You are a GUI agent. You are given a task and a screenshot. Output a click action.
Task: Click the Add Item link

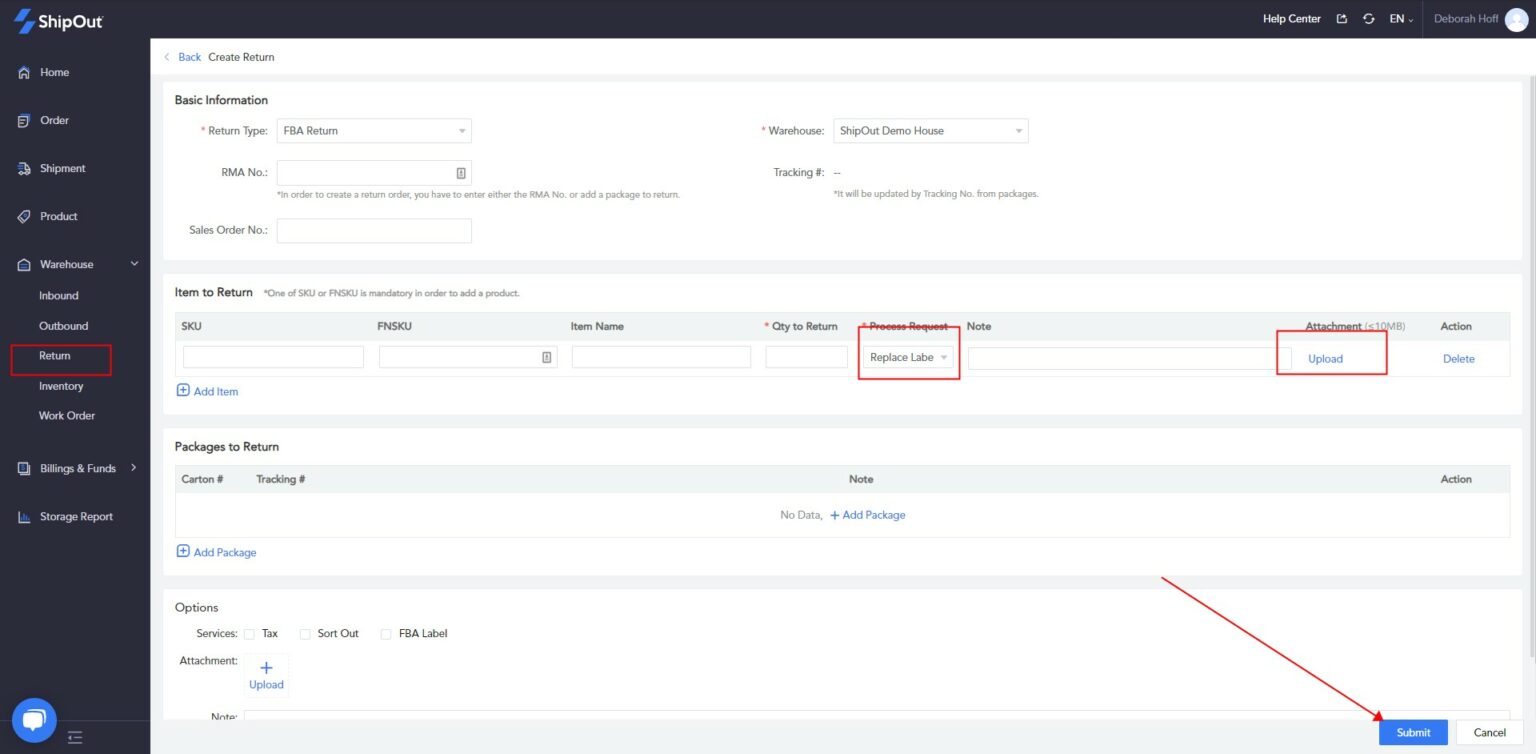tap(207, 391)
